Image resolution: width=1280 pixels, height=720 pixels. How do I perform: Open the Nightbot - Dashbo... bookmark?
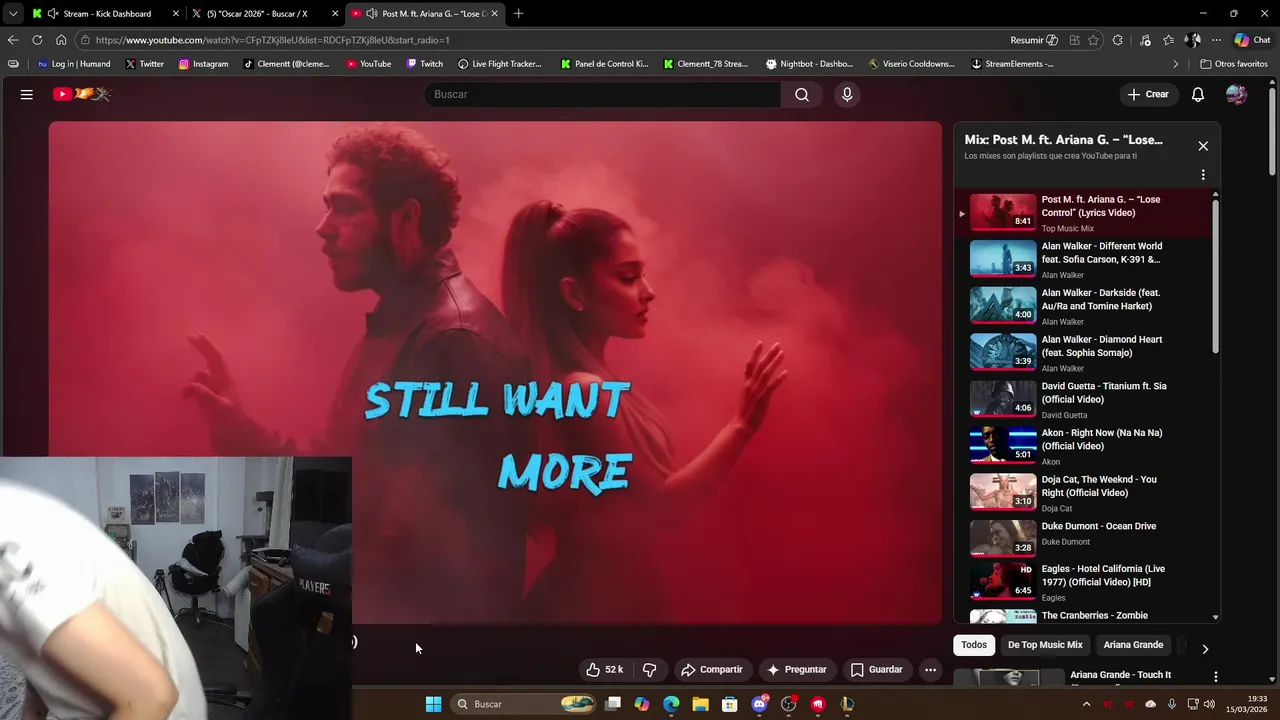point(809,64)
